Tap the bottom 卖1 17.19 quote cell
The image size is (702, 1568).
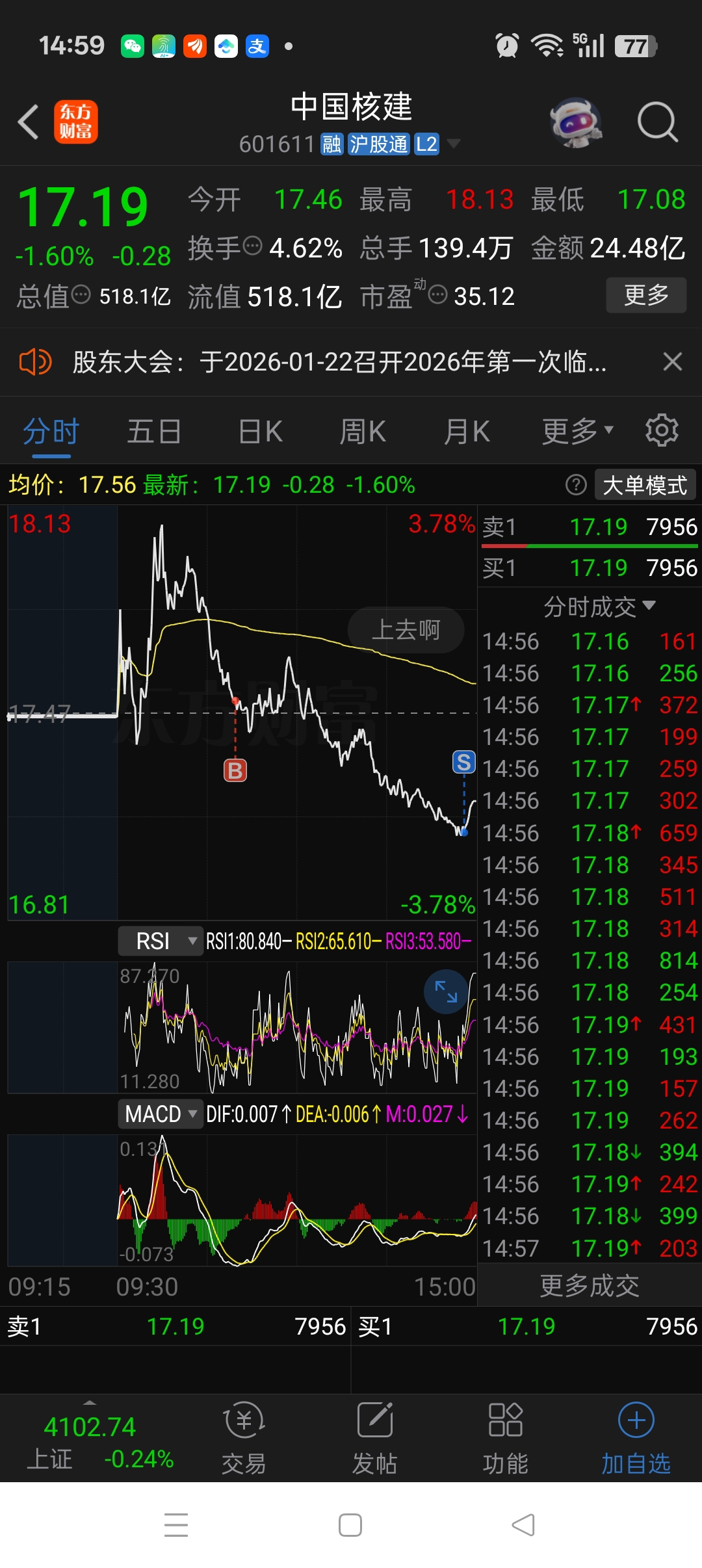click(175, 1326)
